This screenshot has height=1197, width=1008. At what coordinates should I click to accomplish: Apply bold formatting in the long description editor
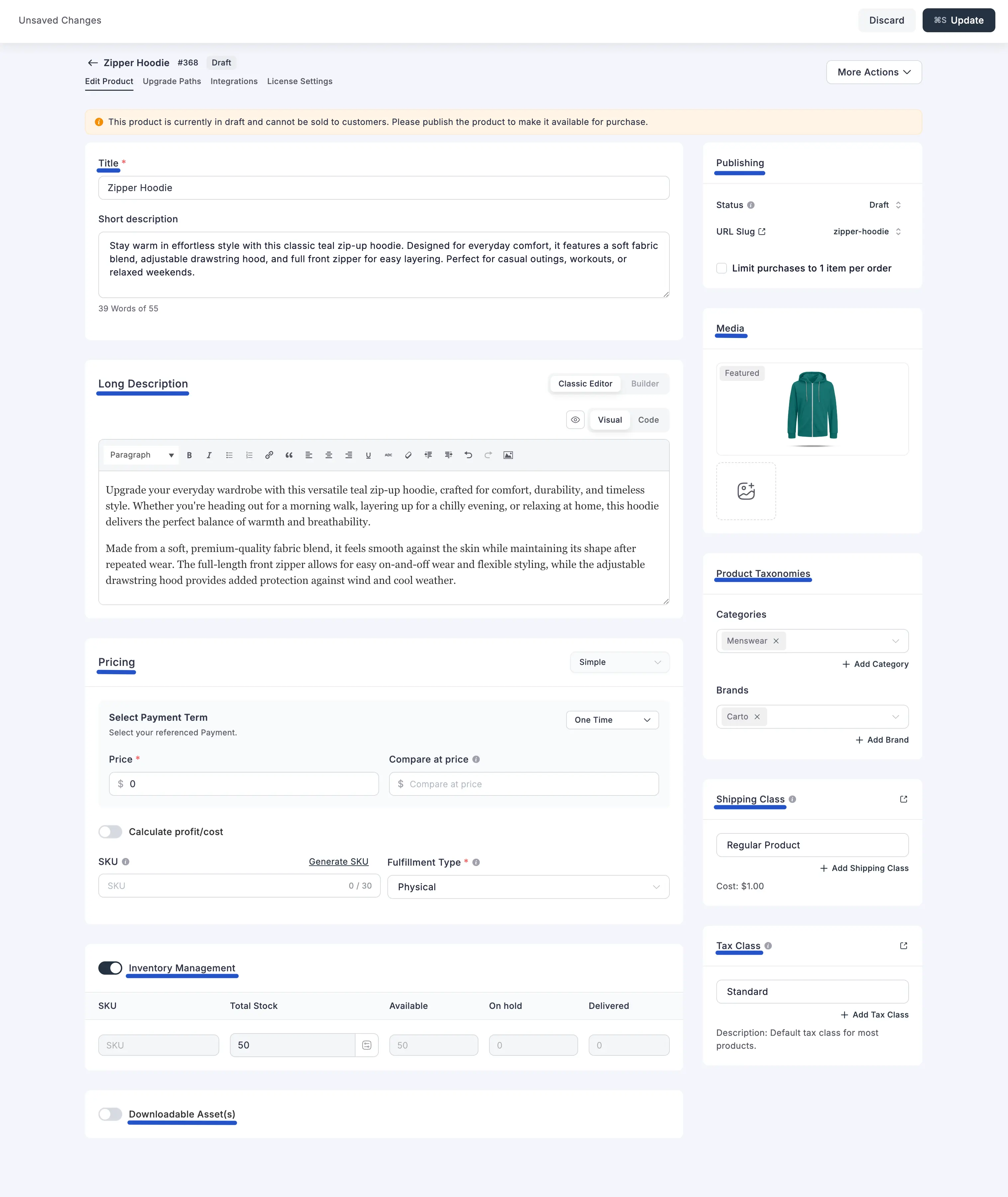point(189,455)
